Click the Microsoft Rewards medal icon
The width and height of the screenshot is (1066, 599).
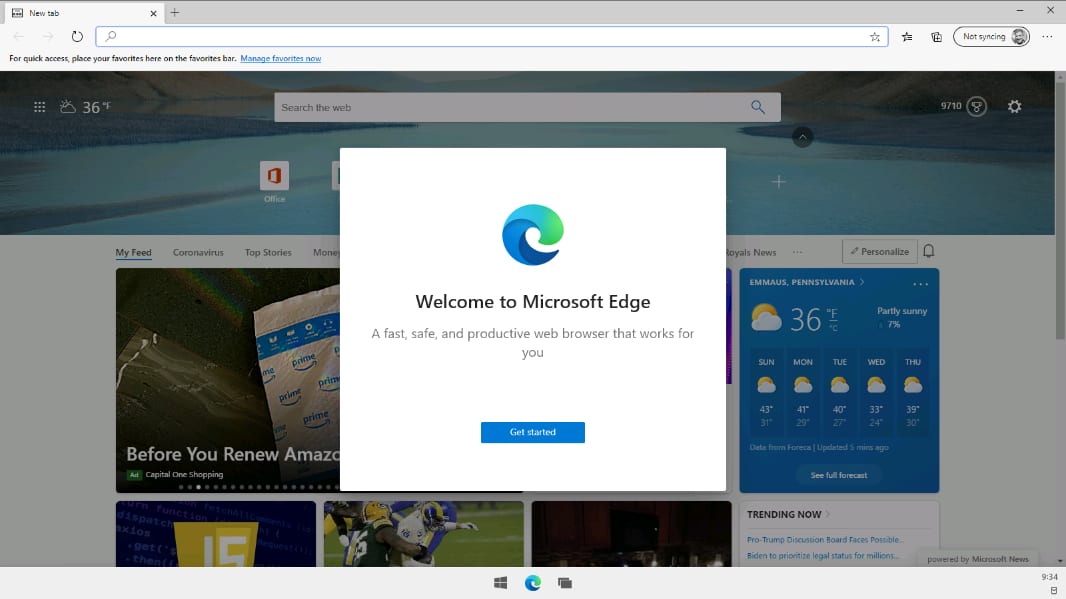coord(976,106)
